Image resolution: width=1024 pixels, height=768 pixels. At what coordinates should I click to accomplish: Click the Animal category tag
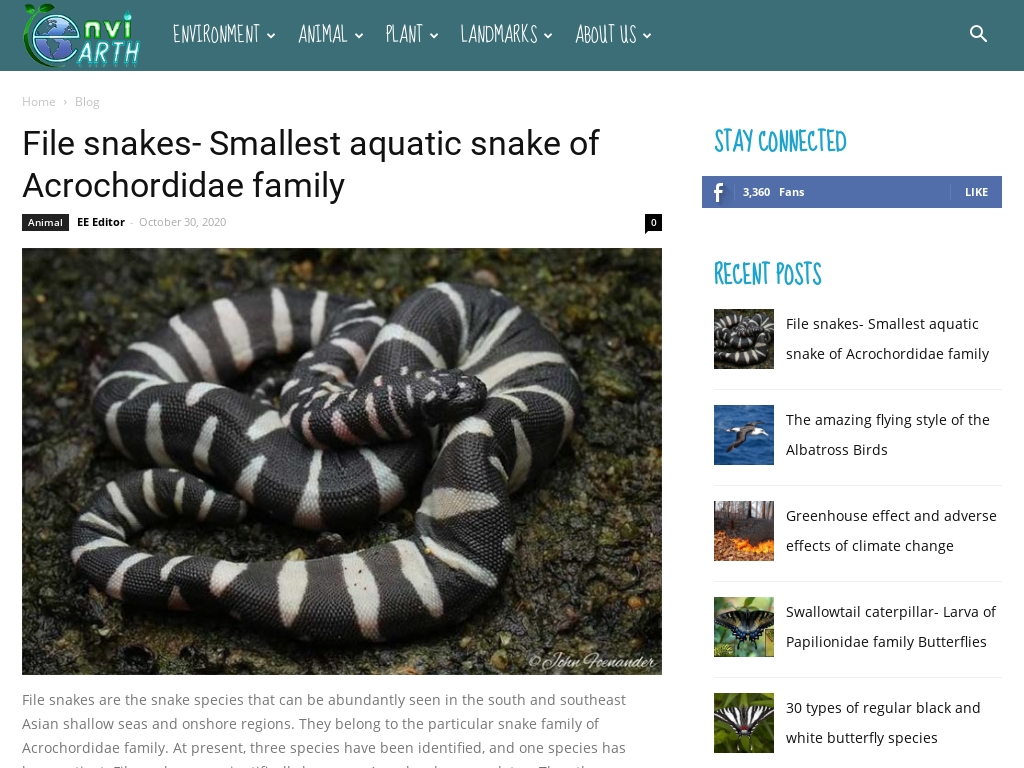[45, 223]
